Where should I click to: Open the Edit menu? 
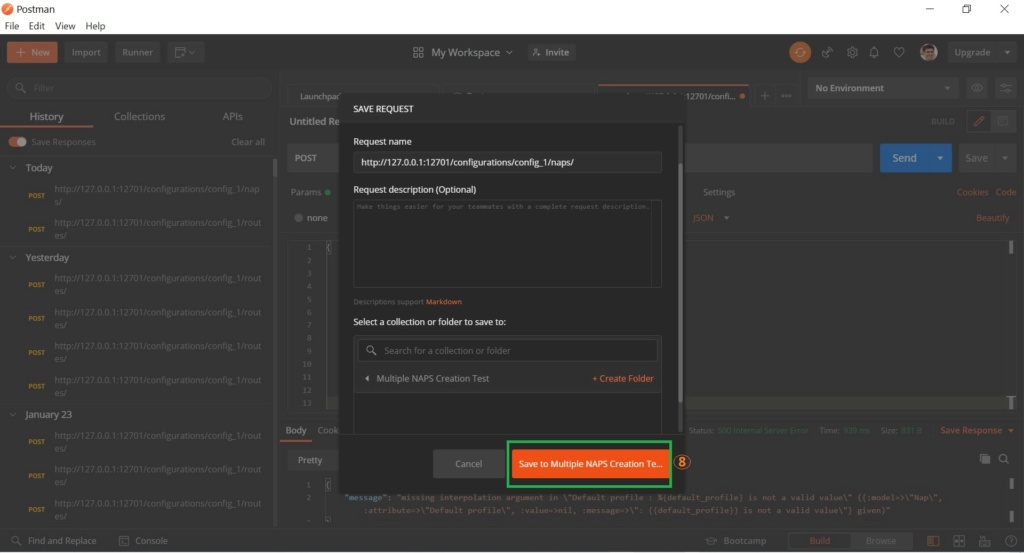[37, 26]
